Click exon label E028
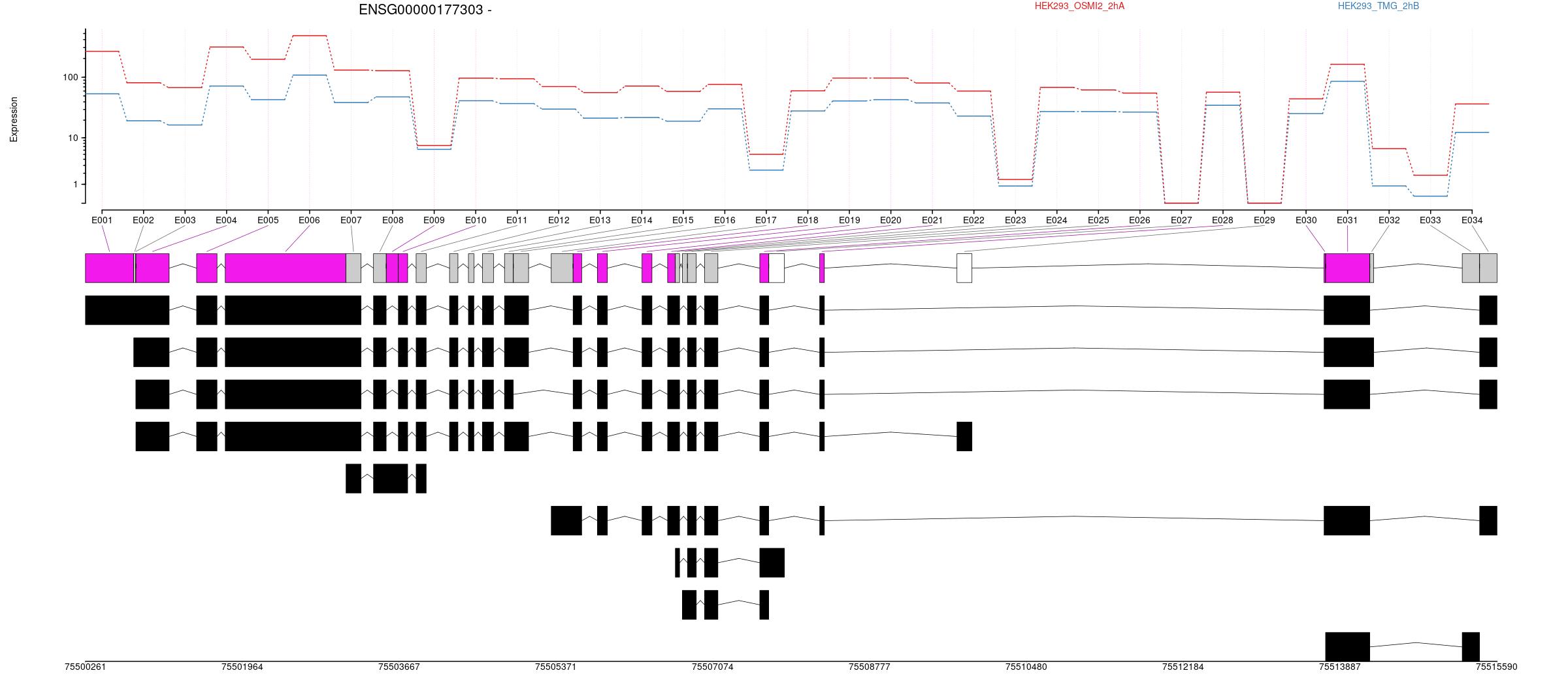 1222,220
